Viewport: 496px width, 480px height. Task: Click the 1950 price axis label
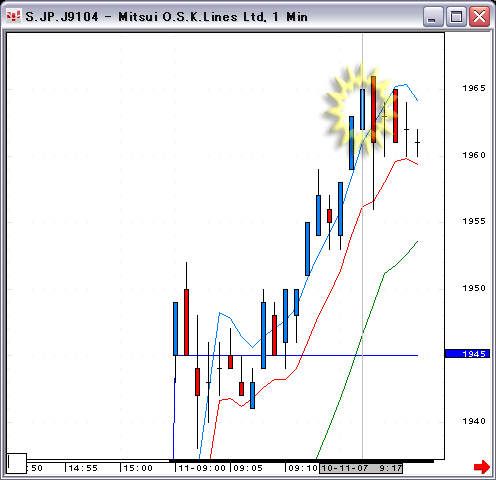[x=474, y=288]
